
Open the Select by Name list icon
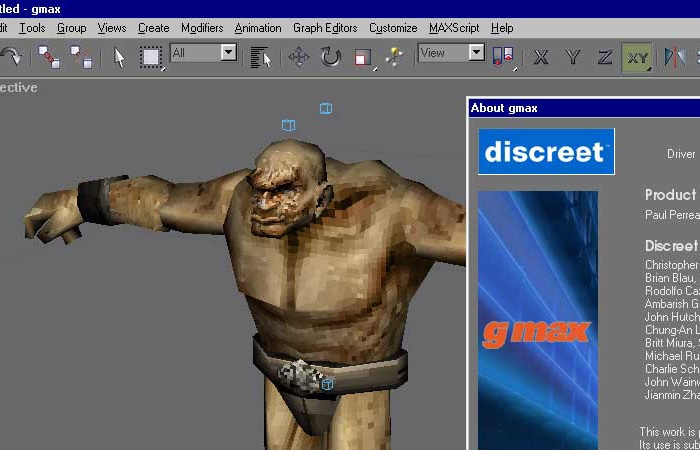click(x=261, y=57)
